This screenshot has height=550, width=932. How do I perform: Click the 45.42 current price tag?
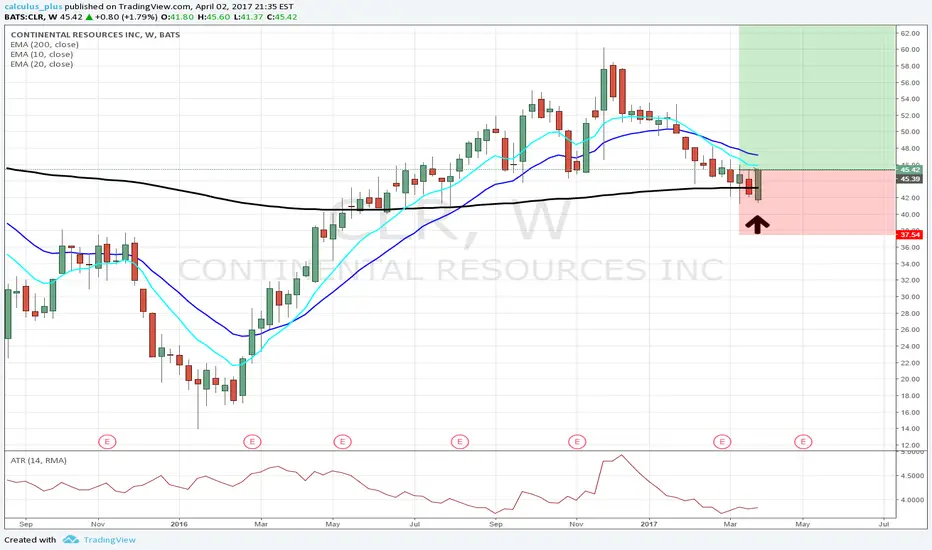pyautogui.click(x=909, y=169)
